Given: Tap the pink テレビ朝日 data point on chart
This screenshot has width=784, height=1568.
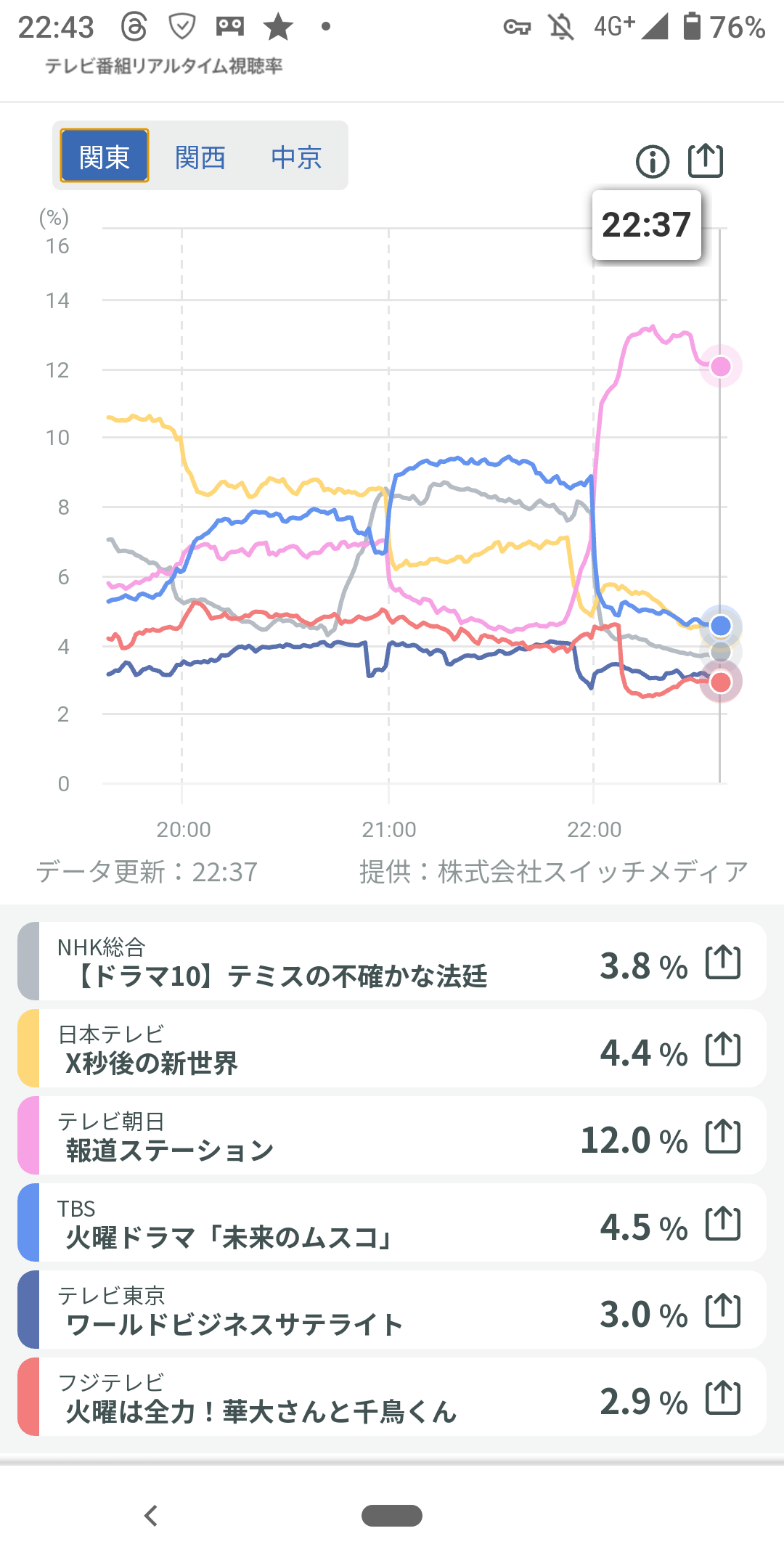Looking at the screenshot, I should click(720, 367).
